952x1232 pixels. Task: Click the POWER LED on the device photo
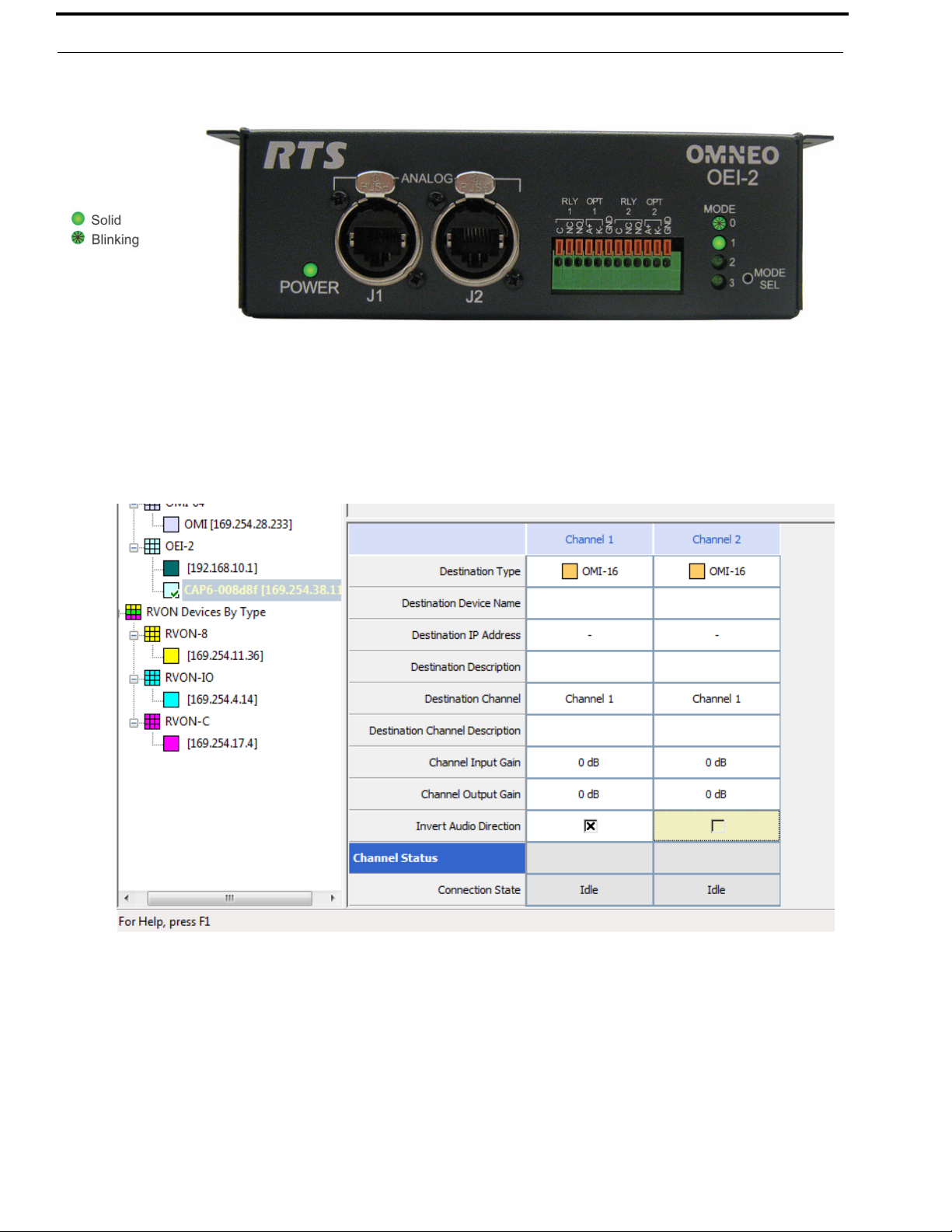click(x=310, y=270)
